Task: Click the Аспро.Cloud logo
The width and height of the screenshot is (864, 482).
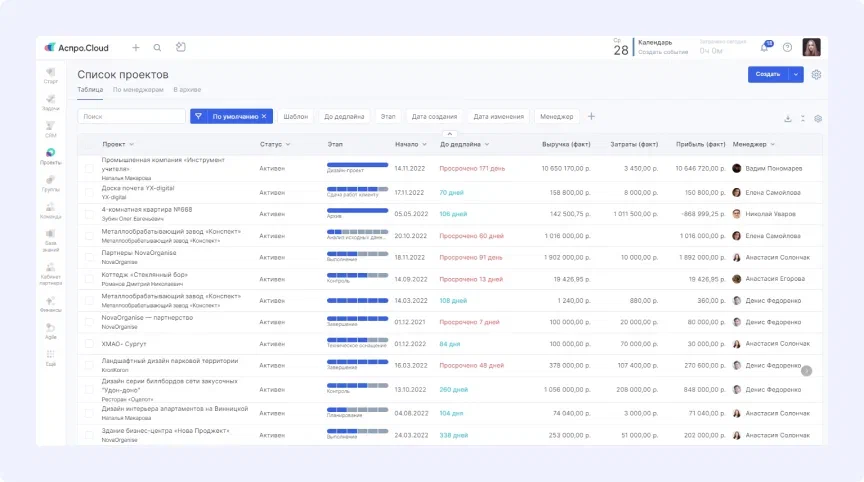Action: (x=77, y=48)
